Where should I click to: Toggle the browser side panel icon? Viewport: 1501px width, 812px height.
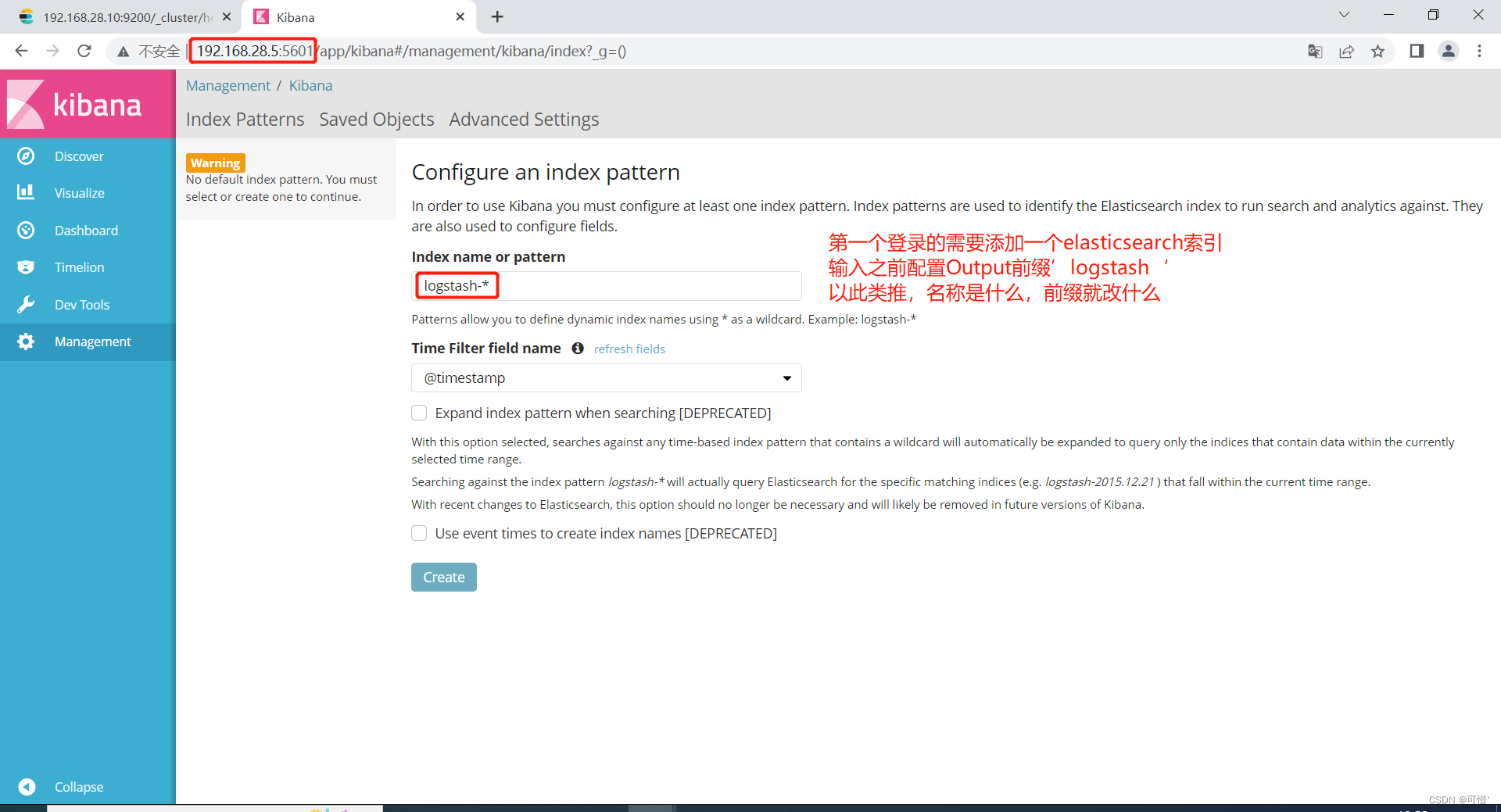[1417, 51]
